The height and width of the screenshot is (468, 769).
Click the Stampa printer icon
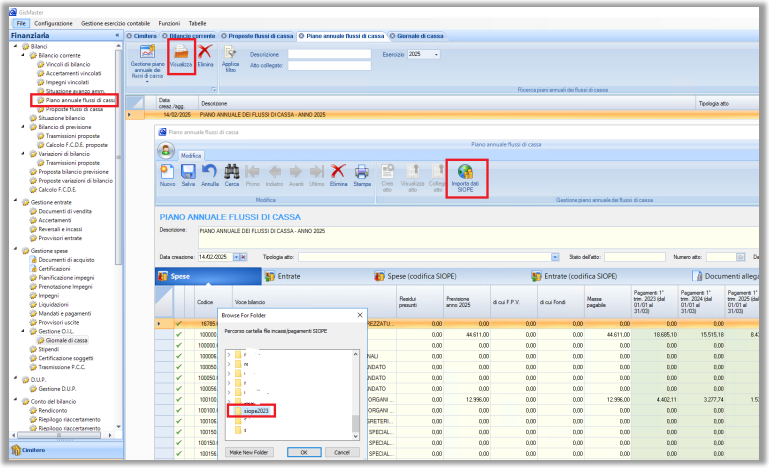[x=361, y=178]
